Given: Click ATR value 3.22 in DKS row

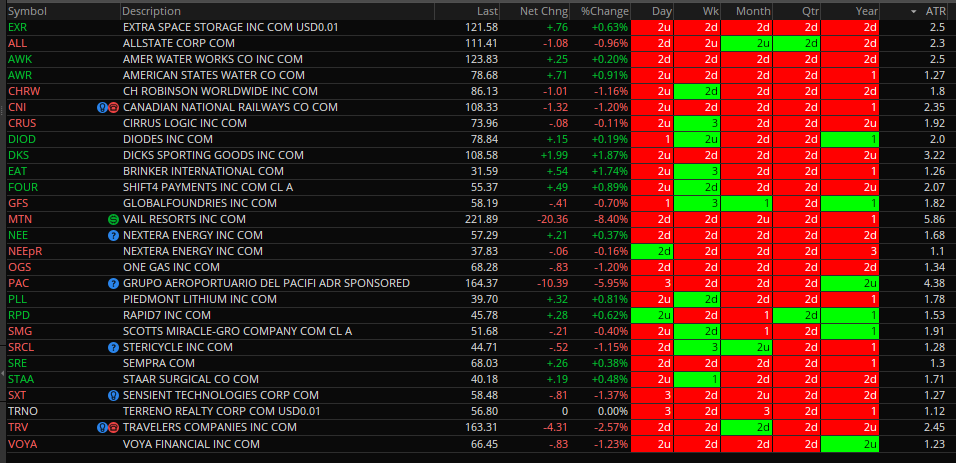Looking at the screenshot, I should pyautogui.click(x=936, y=155).
